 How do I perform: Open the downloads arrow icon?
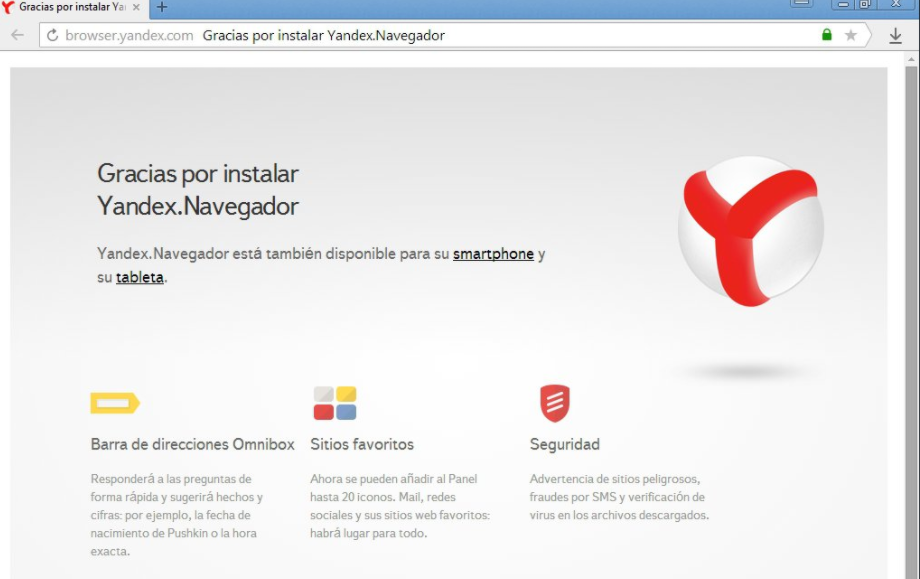click(x=895, y=35)
